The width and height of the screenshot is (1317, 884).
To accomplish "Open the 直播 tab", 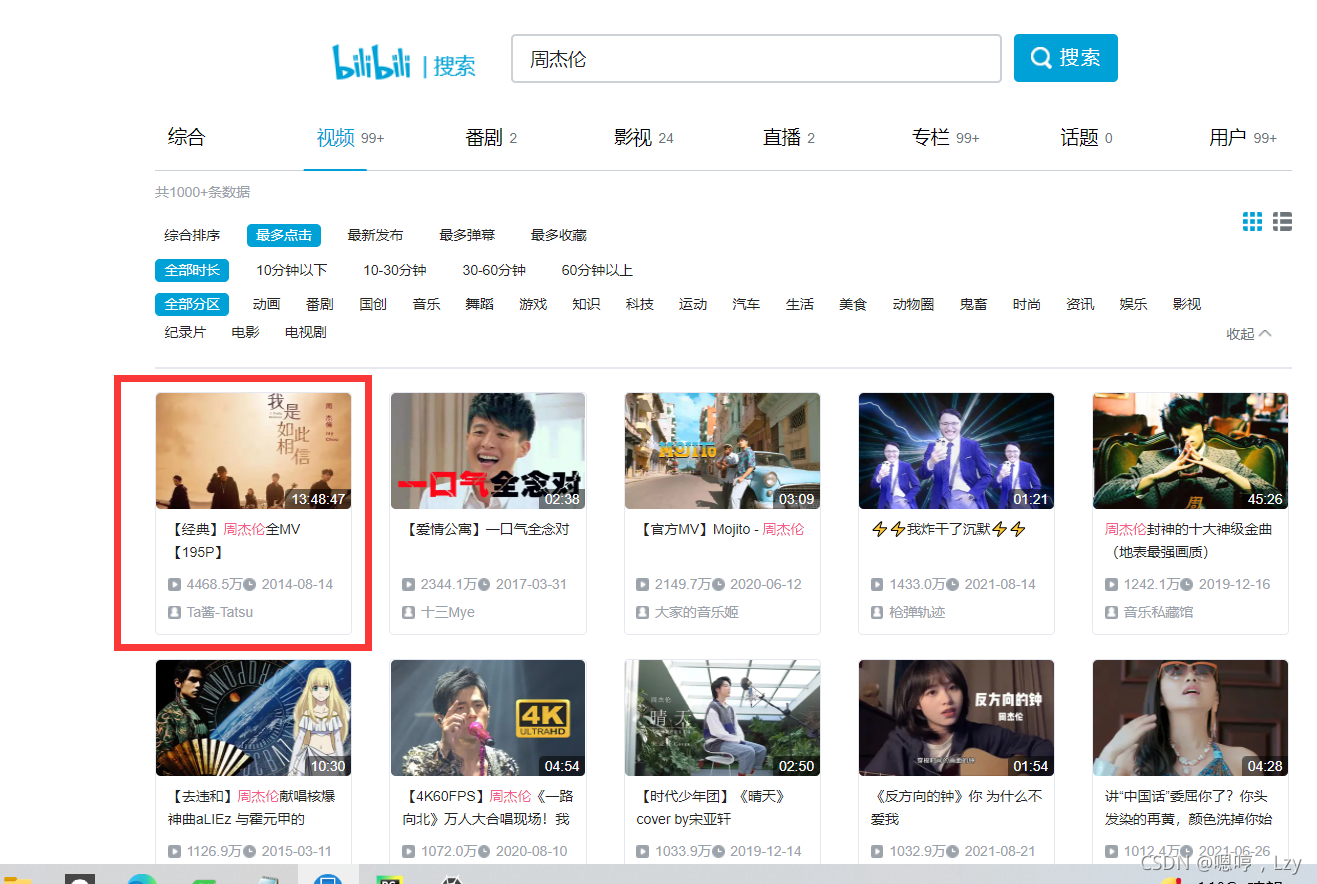I will [788, 138].
